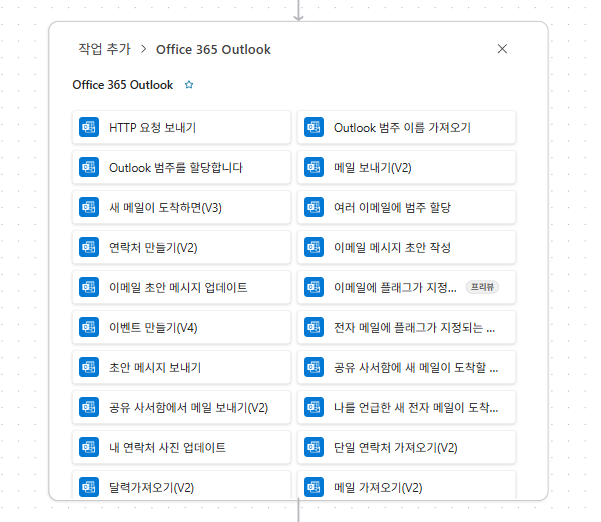
Task: Select 나를 언급한 새 전자 메일이 도착... item
Action: pos(406,407)
